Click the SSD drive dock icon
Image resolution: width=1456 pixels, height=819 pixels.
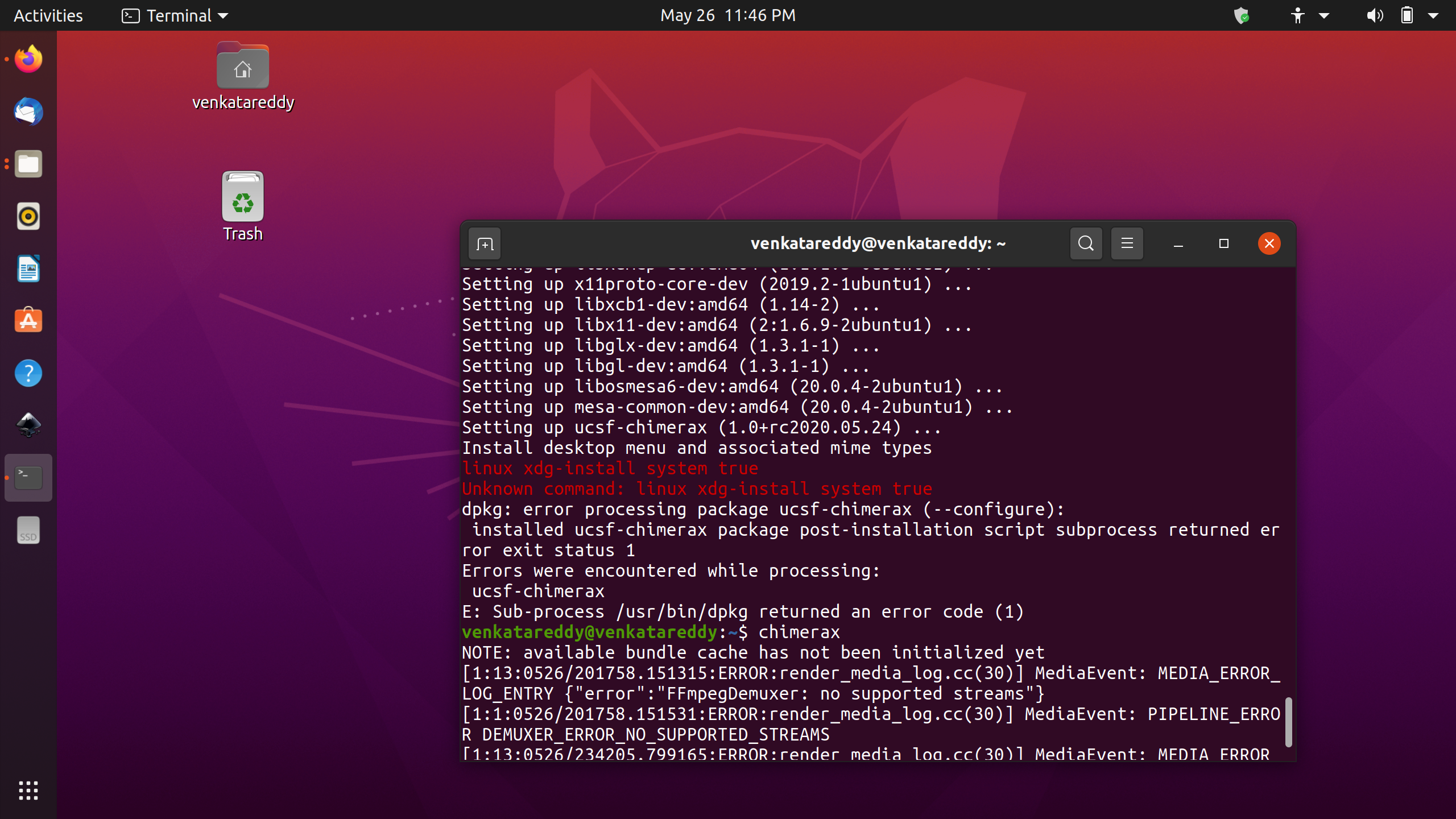pyautogui.click(x=28, y=530)
